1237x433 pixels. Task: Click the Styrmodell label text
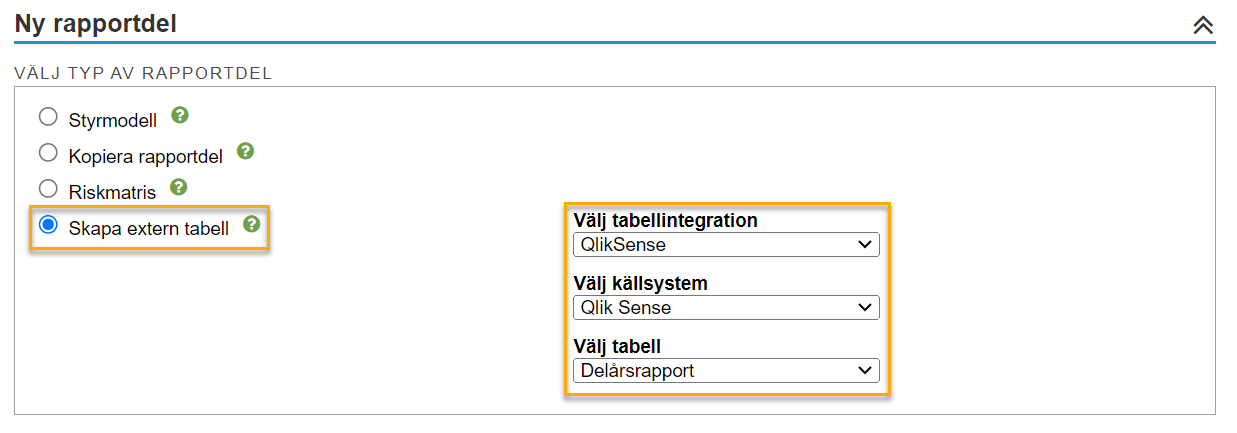(x=113, y=122)
